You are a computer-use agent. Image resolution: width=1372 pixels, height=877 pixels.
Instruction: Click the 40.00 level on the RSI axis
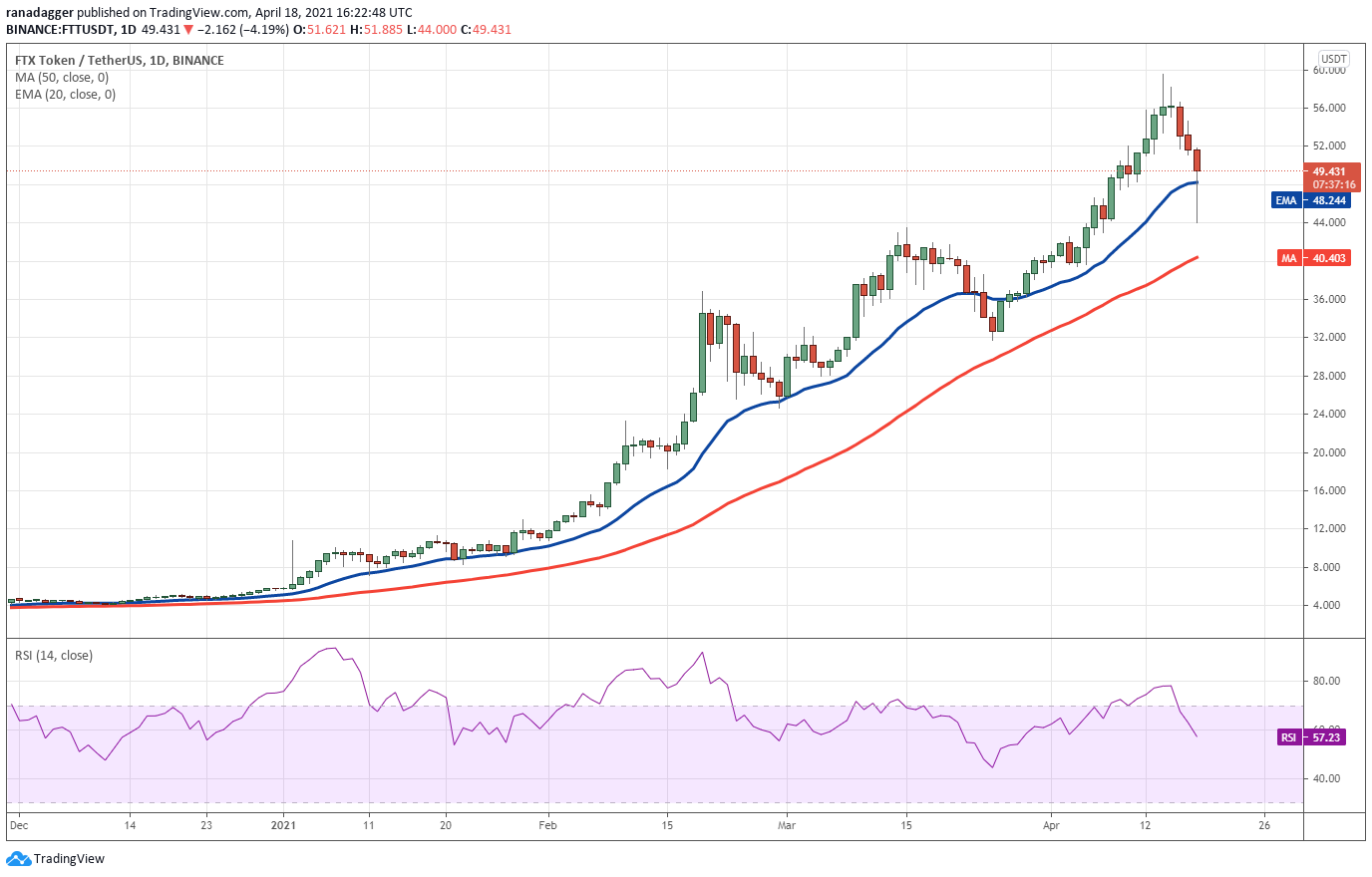click(x=1326, y=778)
